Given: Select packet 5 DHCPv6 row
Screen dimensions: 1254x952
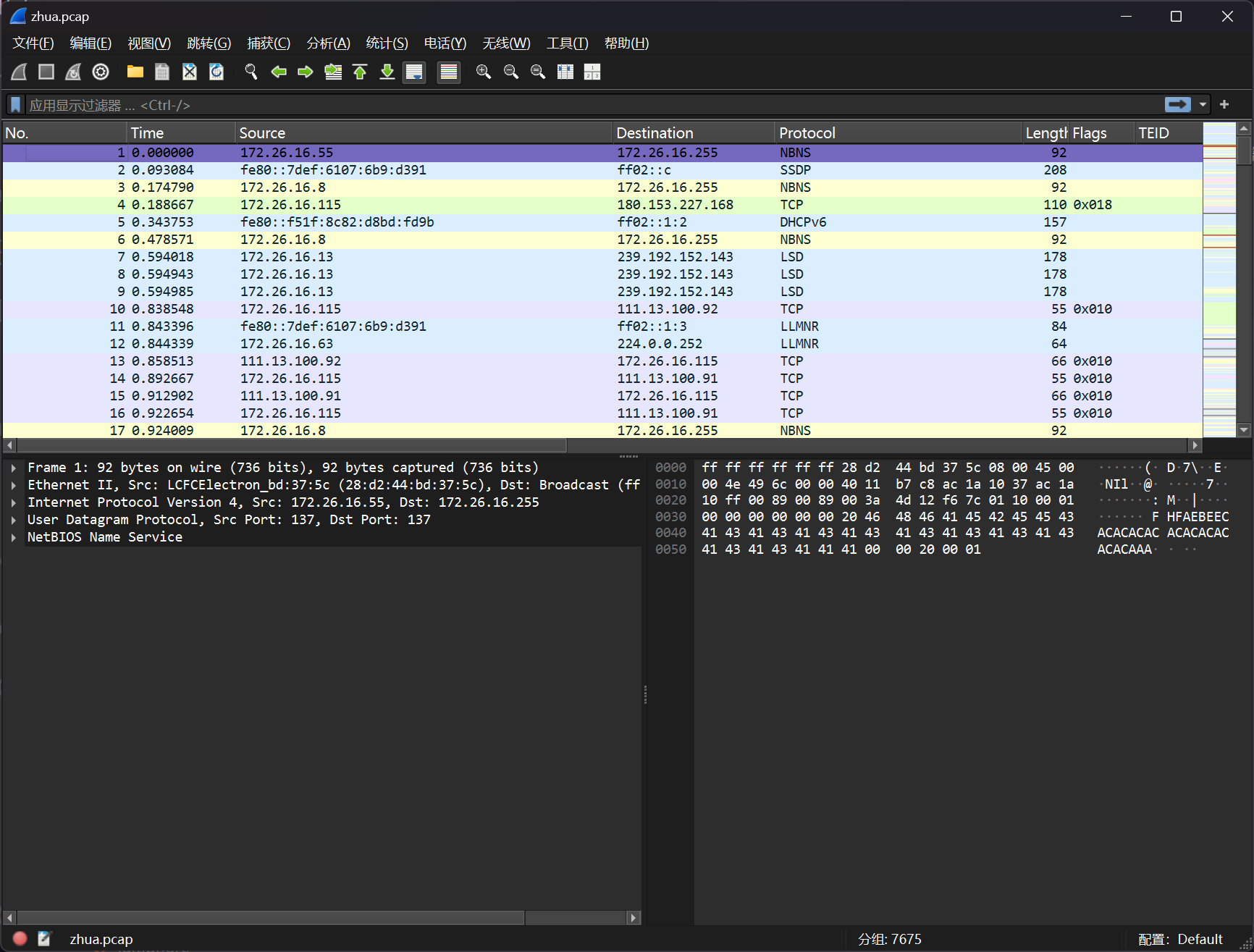Looking at the screenshot, I should [x=602, y=222].
